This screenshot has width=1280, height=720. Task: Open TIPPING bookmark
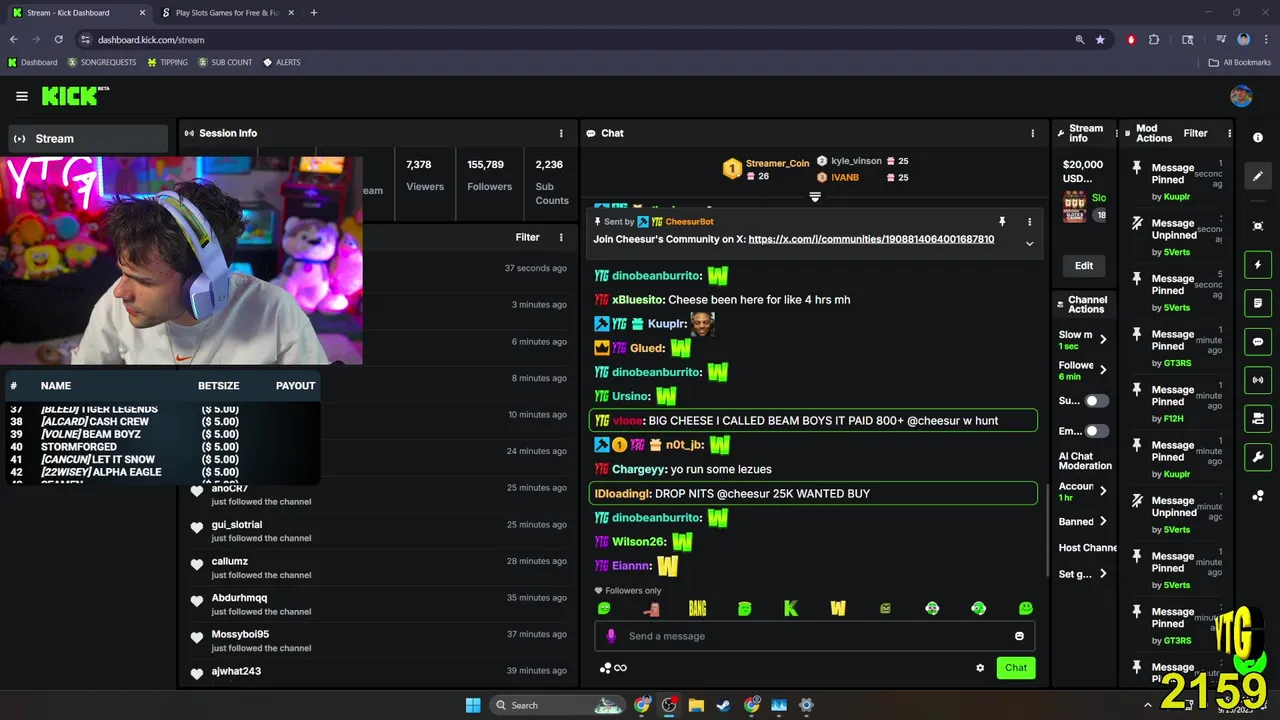167,62
